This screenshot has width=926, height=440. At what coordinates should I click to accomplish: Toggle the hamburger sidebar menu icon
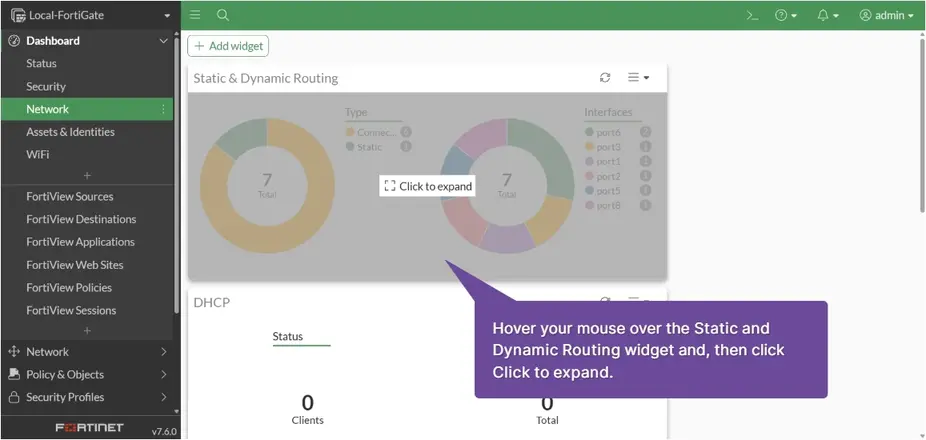(x=195, y=15)
